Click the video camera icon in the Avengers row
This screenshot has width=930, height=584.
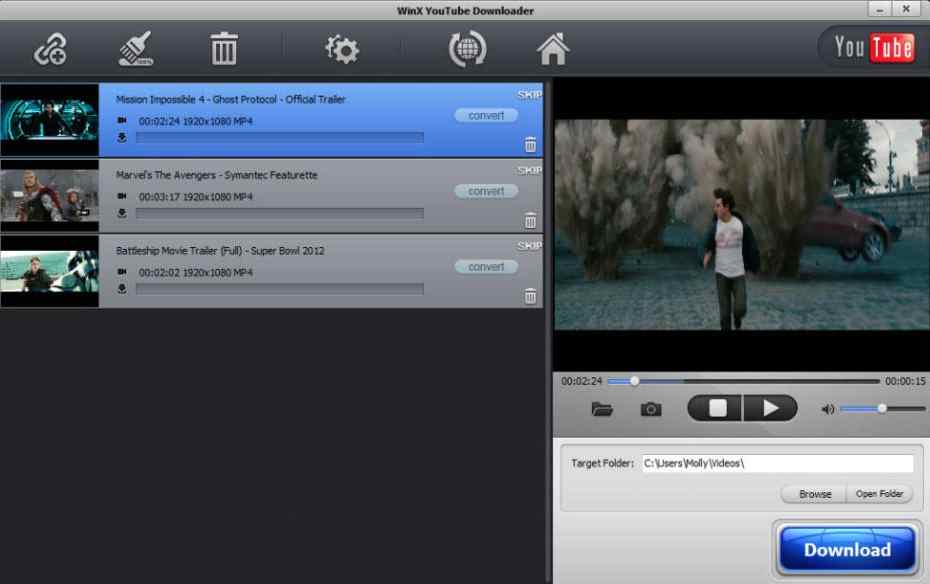(x=122, y=196)
